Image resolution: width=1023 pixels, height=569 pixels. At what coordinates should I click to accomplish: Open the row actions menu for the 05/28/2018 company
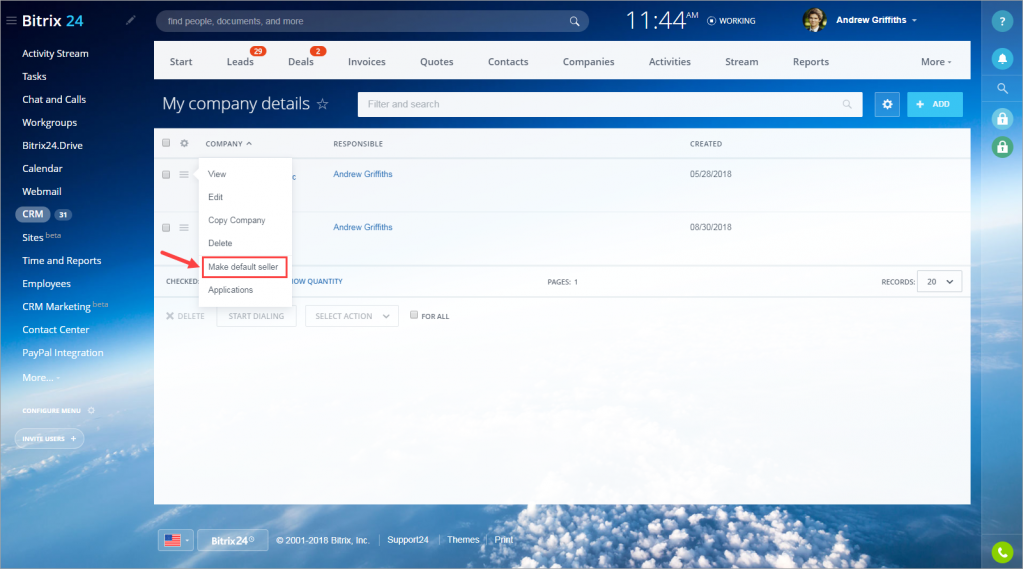[x=184, y=174]
